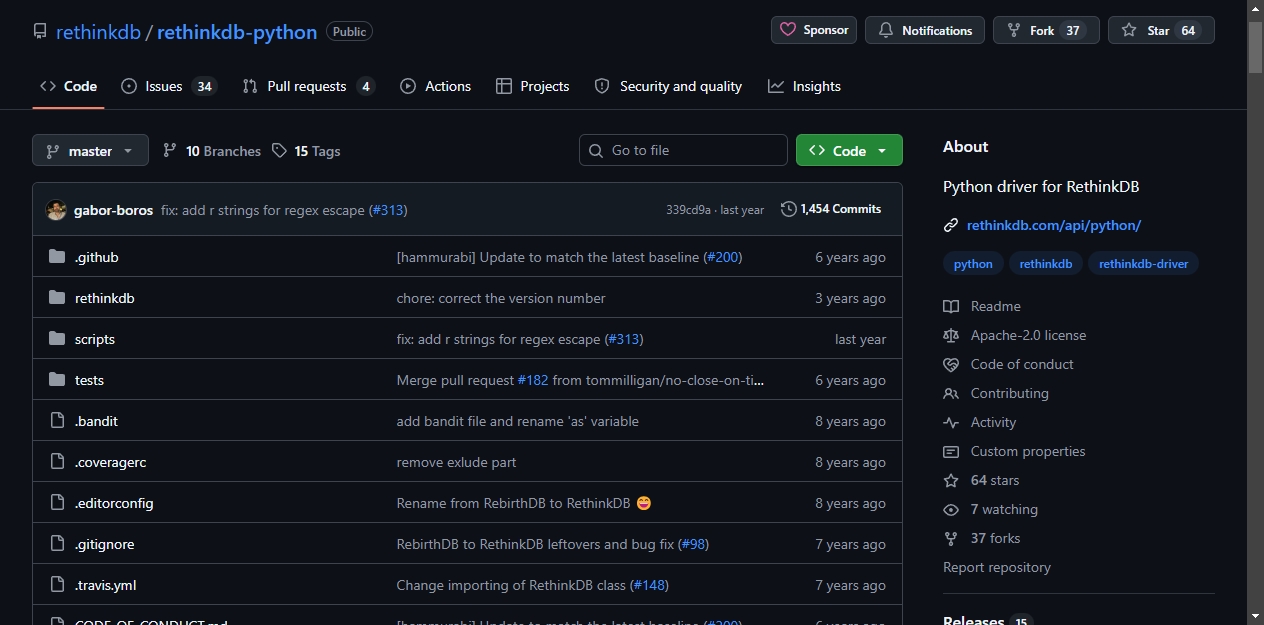Open pull request #182 link in tests row
The image size is (1264, 625).
[x=533, y=380]
